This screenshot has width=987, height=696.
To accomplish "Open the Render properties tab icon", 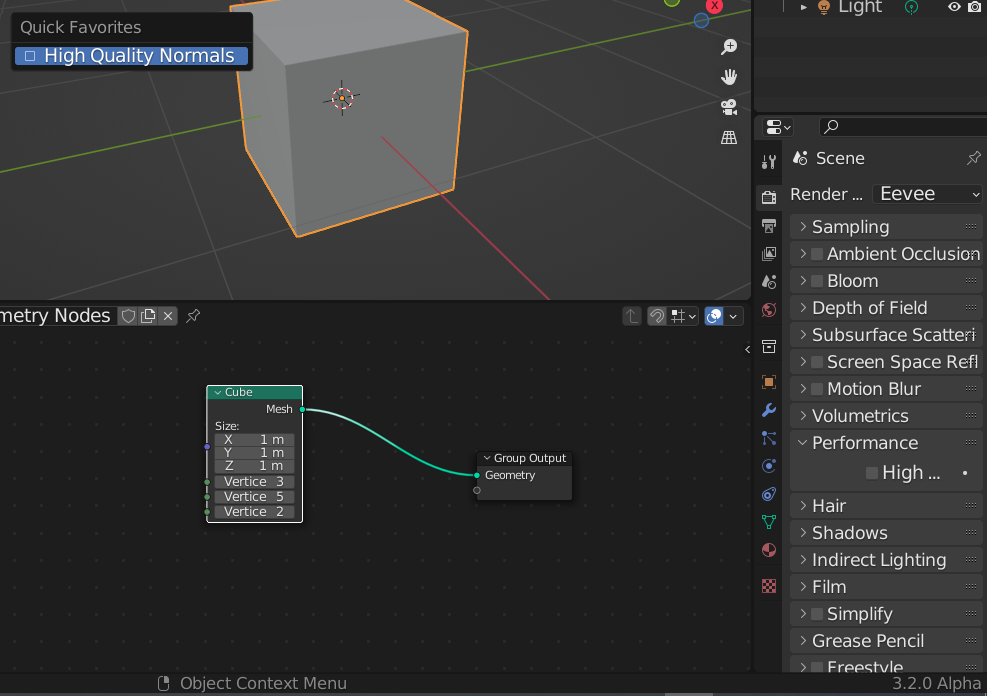I will [769, 197].
